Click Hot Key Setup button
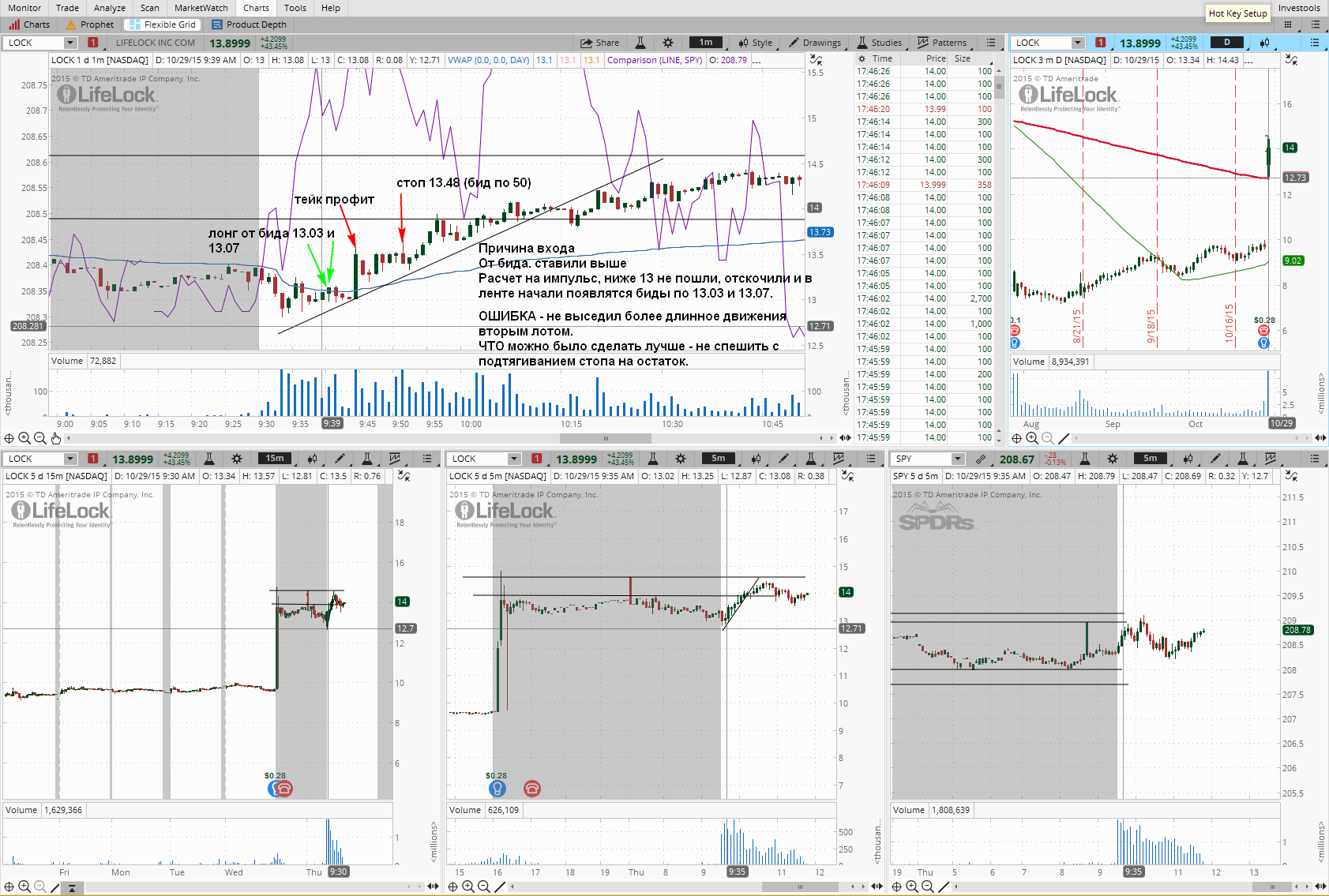 1237,13
